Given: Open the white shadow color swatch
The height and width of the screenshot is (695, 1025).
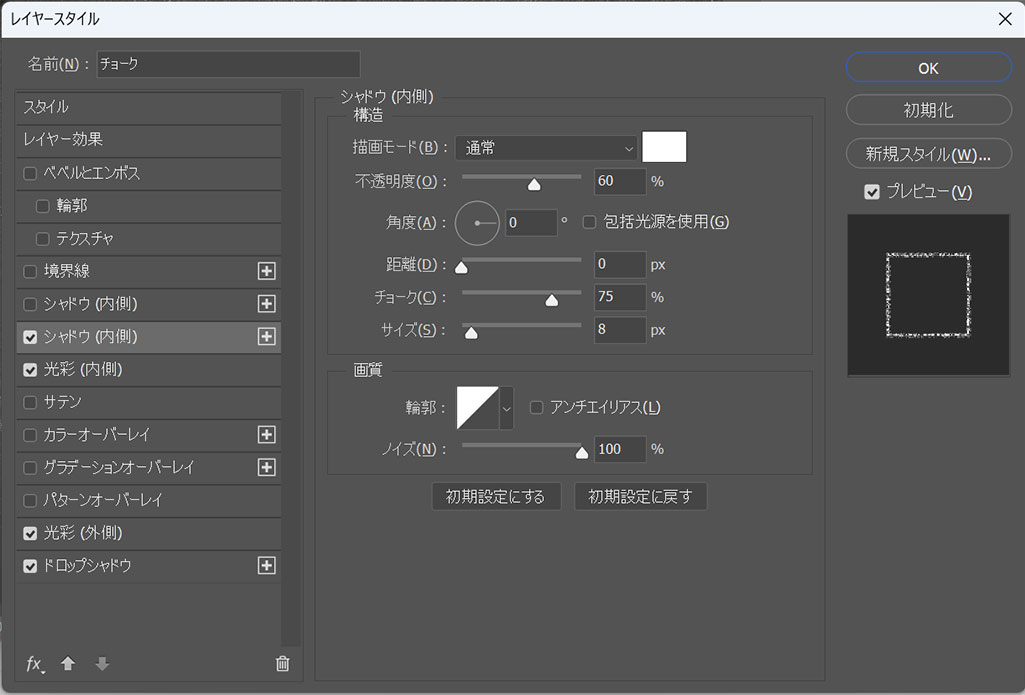Looking at the screenshot, I should (x=664, y=146).
